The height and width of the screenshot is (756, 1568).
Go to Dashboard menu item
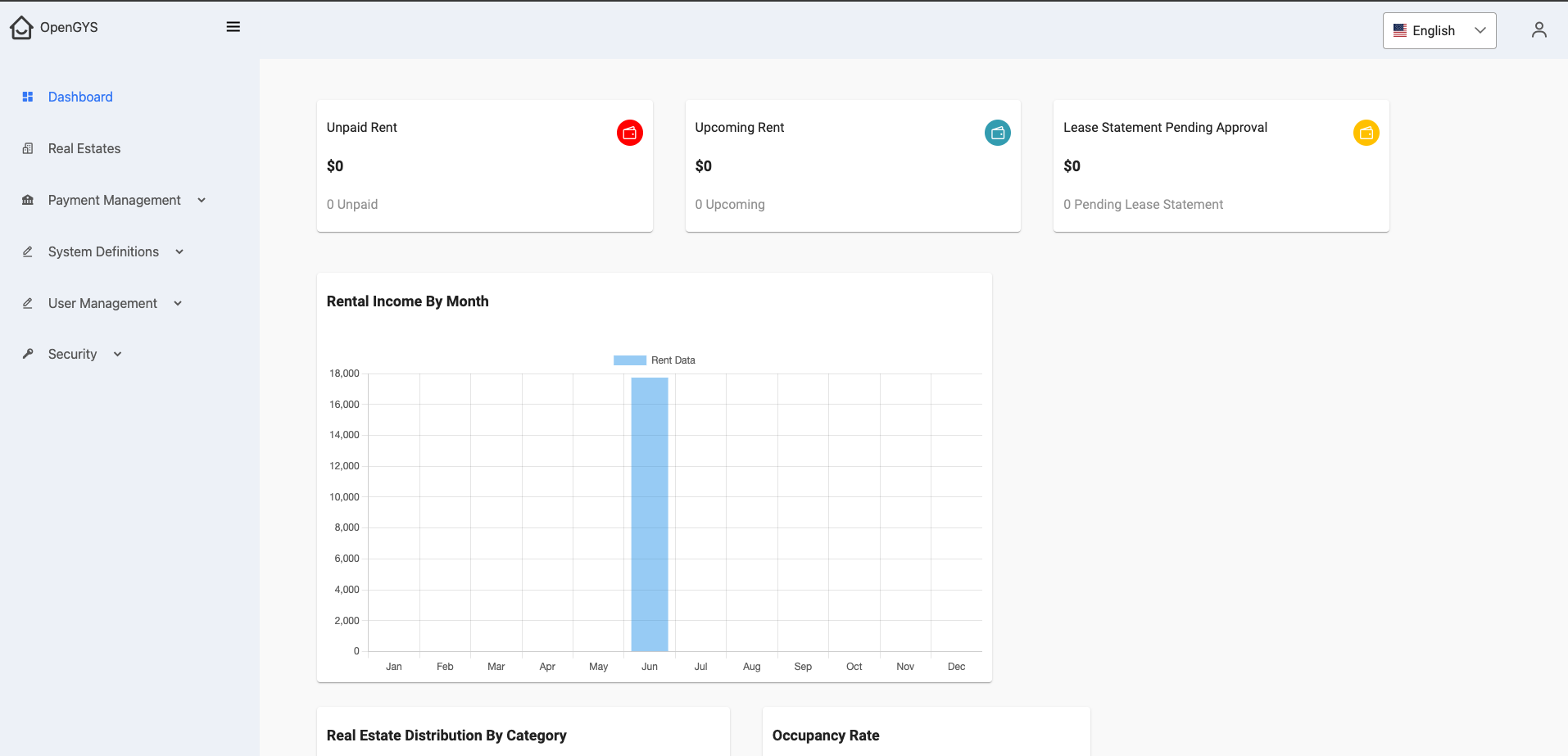pyautogui.click(x=80, y=97)
